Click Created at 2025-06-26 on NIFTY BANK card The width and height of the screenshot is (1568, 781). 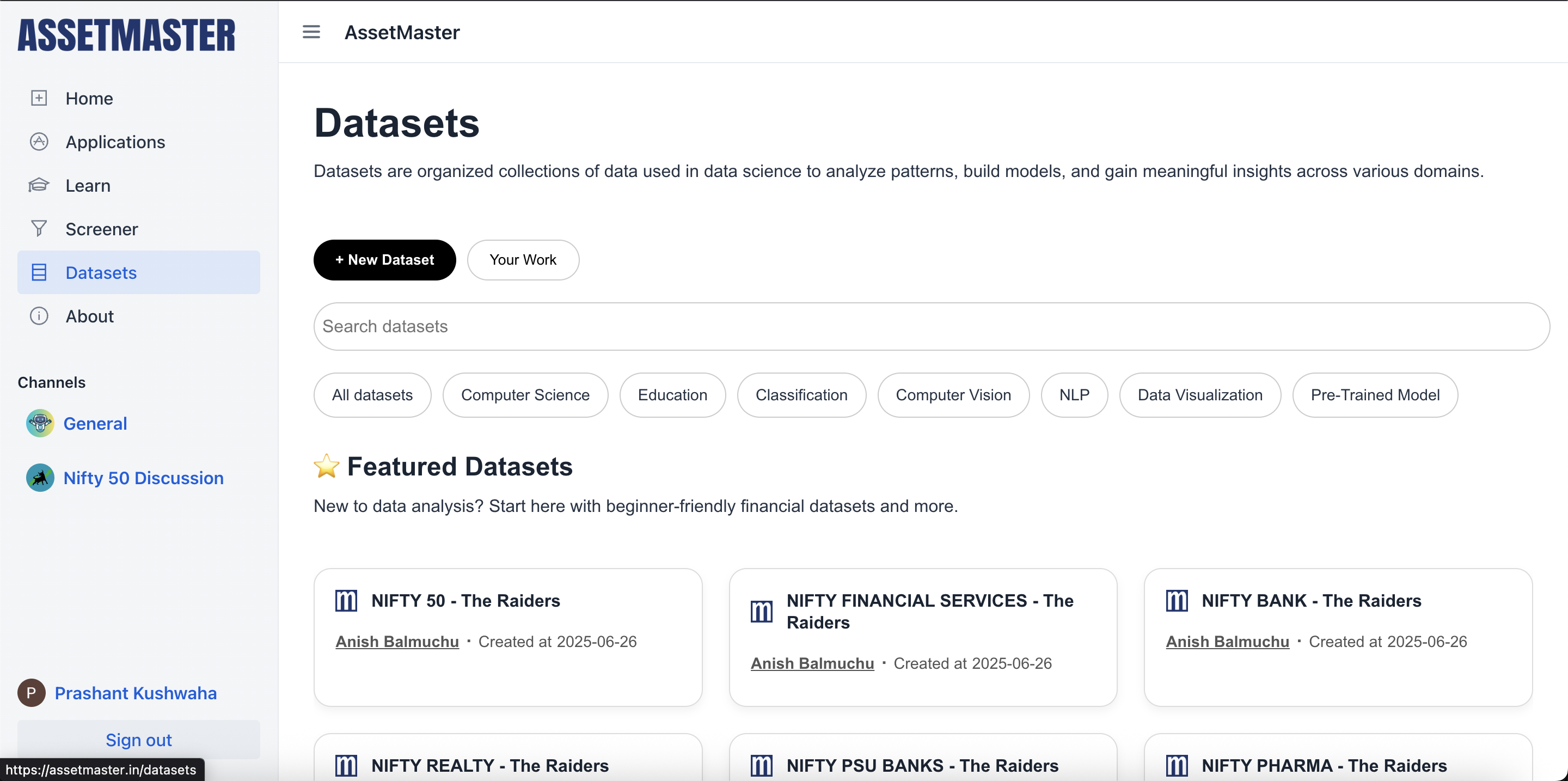[x=1388, y=642]
